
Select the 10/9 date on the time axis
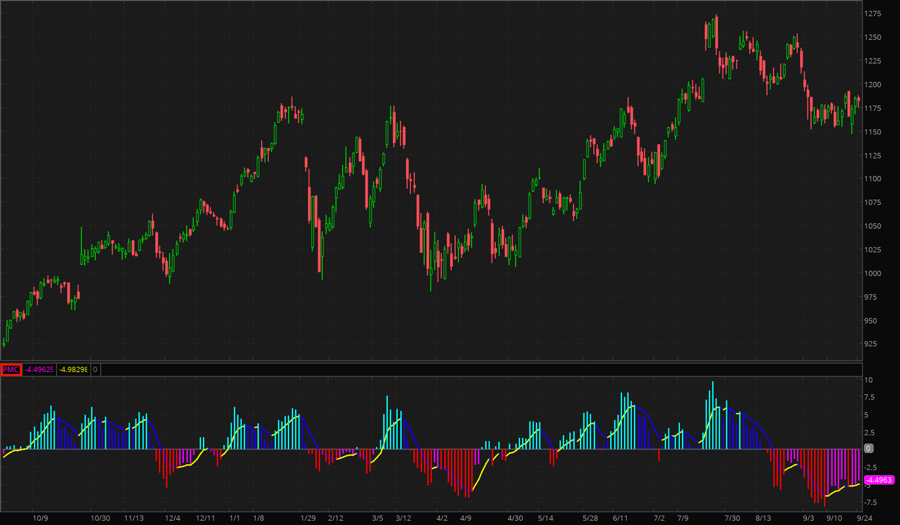(x=41, y=518)
